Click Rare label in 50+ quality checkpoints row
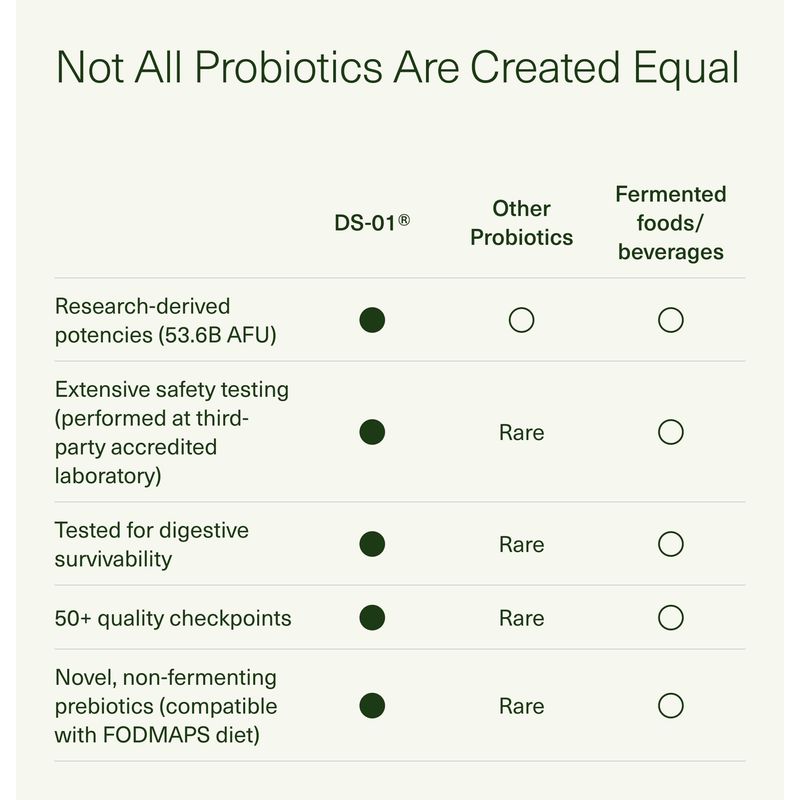Image resolution: width=800 pixels, height=800 pixels. 521,617
